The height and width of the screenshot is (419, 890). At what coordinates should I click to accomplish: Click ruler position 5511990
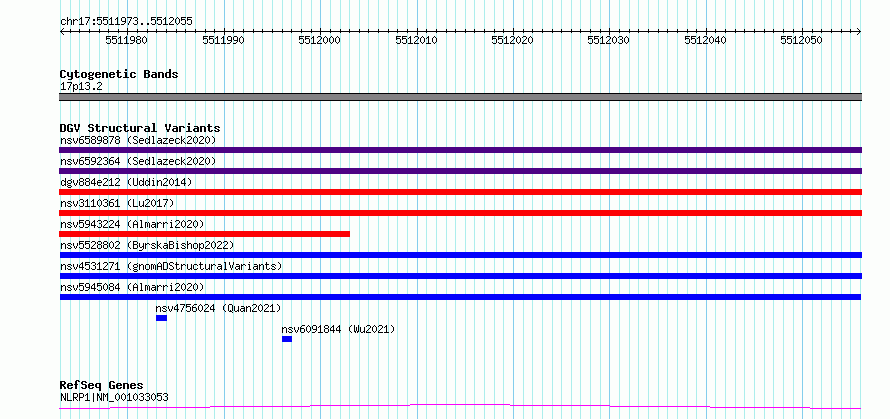tap(224, 41)
